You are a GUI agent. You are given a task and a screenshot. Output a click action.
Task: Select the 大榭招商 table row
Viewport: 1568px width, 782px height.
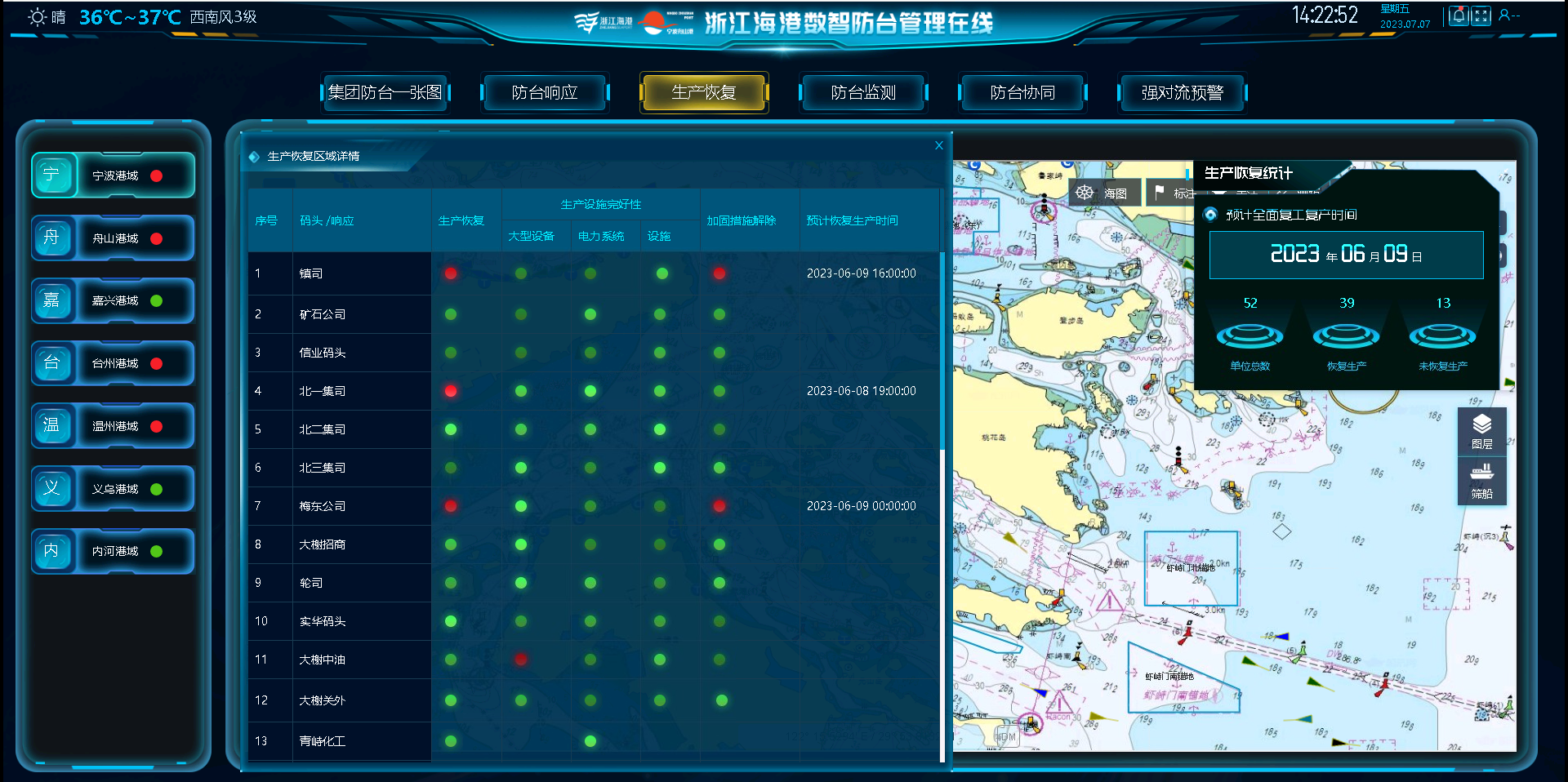point(594,544)
